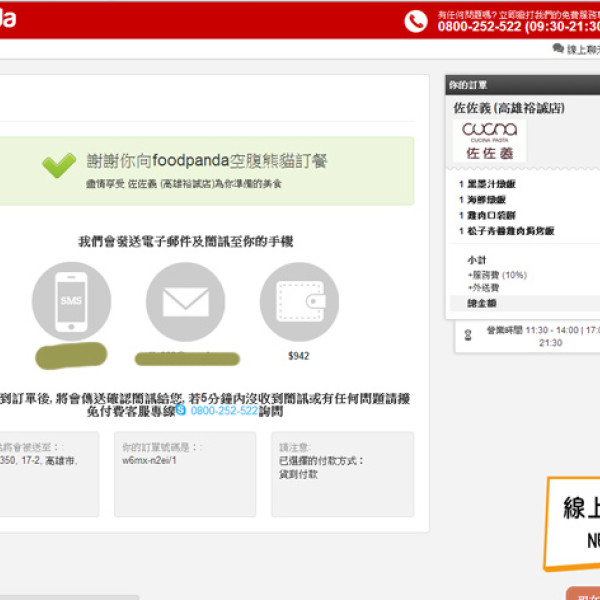Click the $942 total amount
600x600 pixels.
299,354
